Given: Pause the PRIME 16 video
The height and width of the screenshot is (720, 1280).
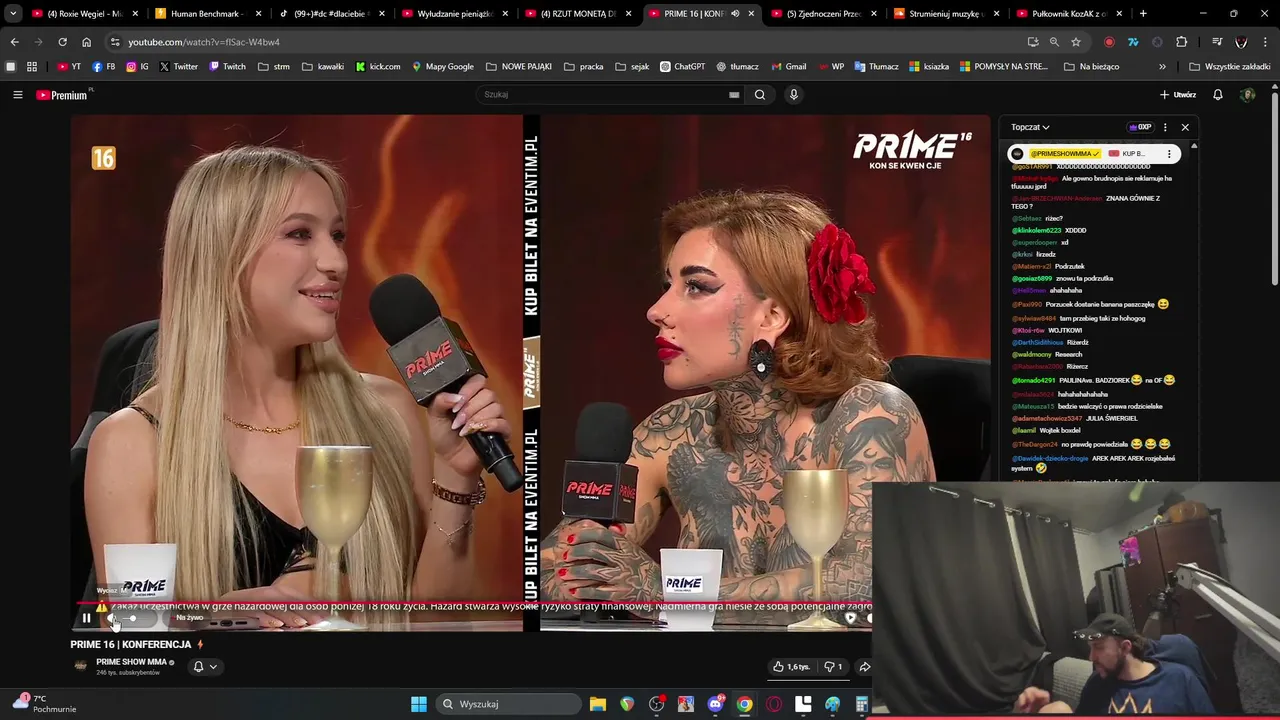Looking at the screenshot, I should (x=86, y=618).
